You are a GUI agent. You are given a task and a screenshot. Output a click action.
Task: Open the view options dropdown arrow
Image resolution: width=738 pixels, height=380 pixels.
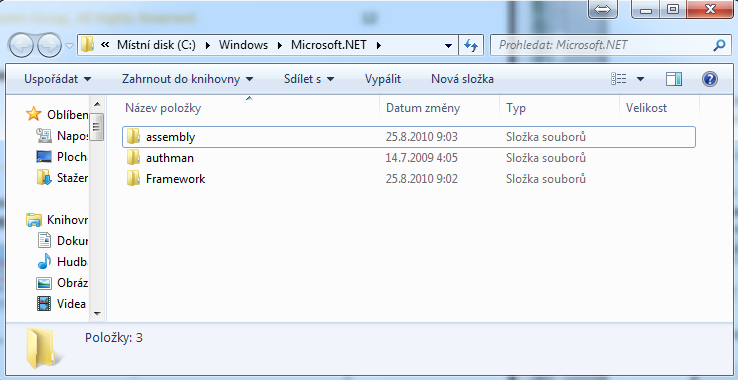tap(640, 79)
